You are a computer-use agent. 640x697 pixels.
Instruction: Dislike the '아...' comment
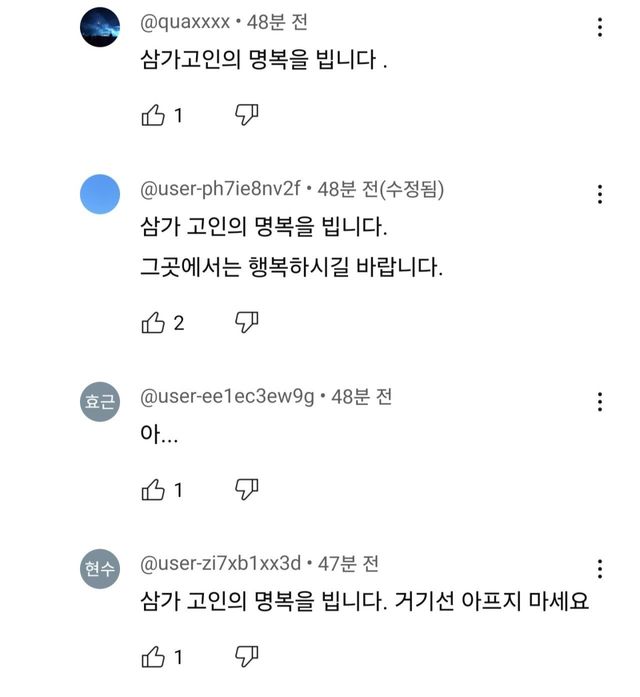pos(246,489)
